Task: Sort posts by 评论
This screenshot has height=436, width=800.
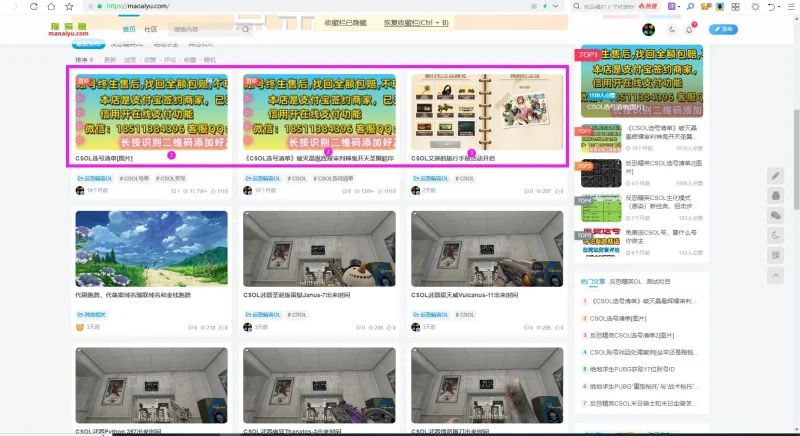Action: click(169, 60)
